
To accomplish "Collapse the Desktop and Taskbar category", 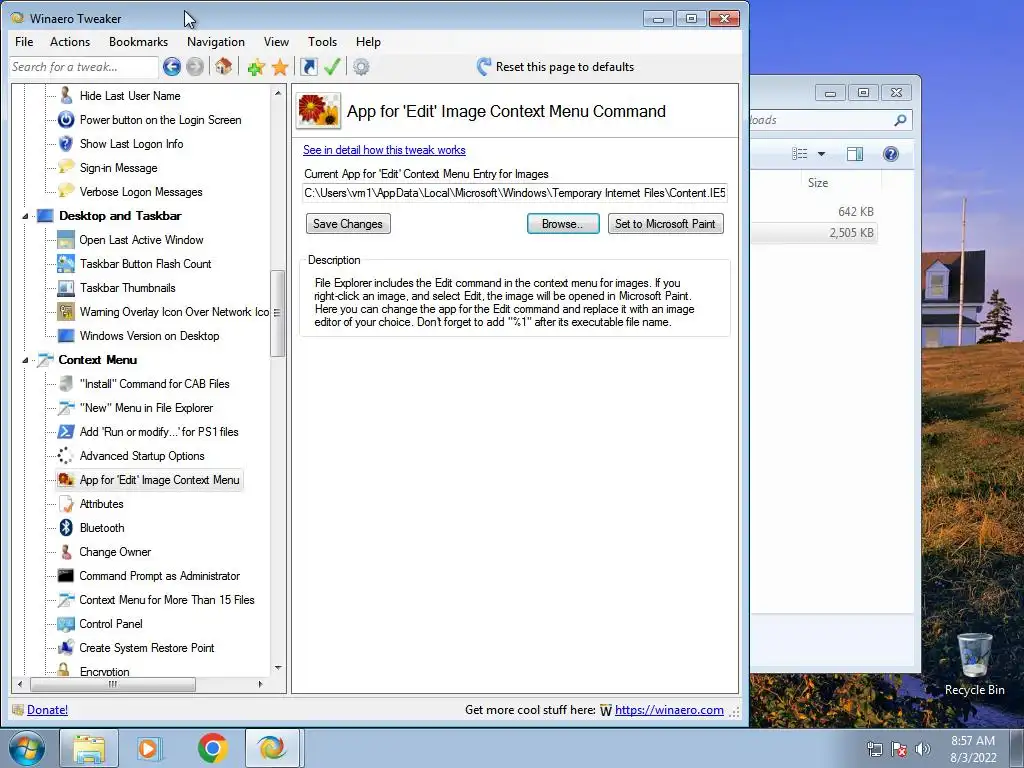I will tap(25, 216).
